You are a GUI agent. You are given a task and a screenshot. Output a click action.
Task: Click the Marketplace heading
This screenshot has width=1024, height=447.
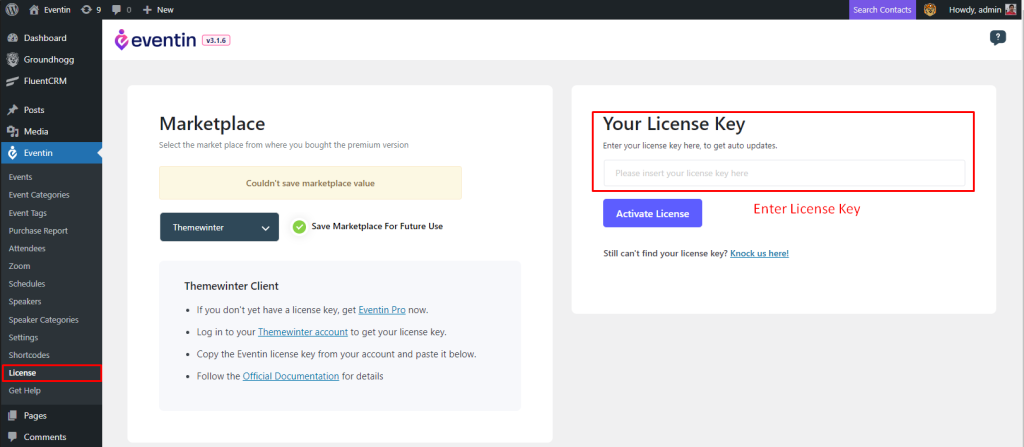coord(212,124)
